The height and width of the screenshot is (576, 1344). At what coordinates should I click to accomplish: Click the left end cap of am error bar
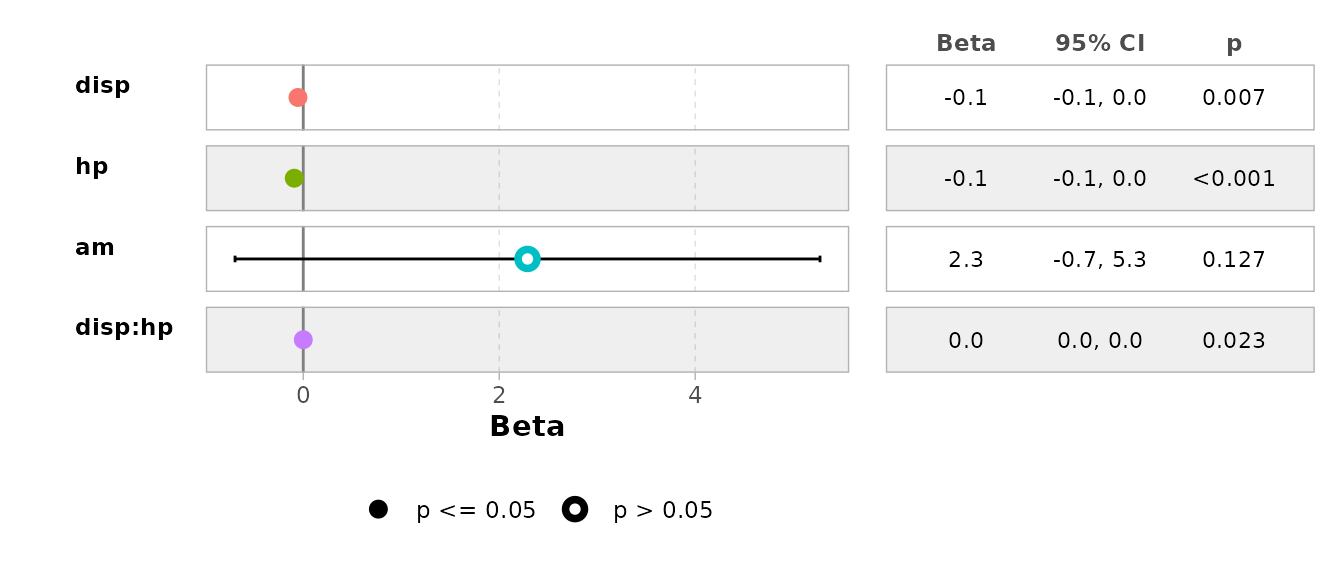235,259
